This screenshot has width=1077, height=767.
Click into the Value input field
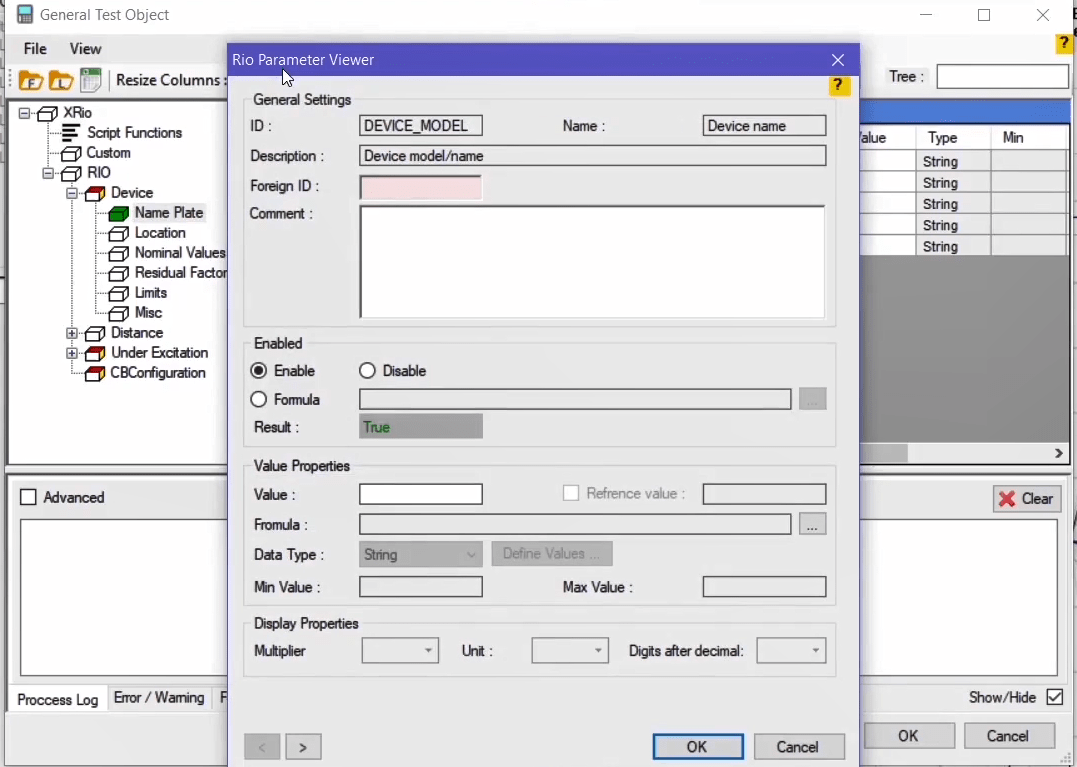click(420, 494)
